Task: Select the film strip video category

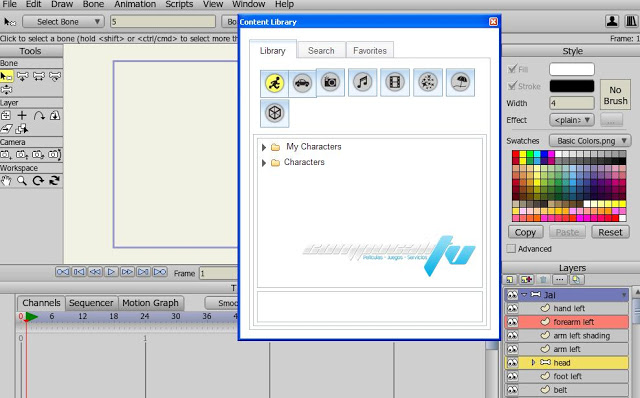Action: [395, 82]
